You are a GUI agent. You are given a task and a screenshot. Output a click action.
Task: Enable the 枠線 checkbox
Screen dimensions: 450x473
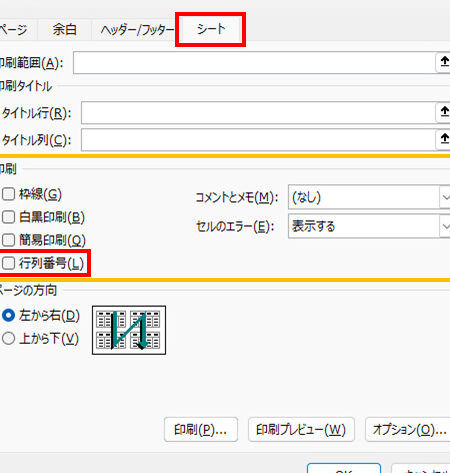8,194
